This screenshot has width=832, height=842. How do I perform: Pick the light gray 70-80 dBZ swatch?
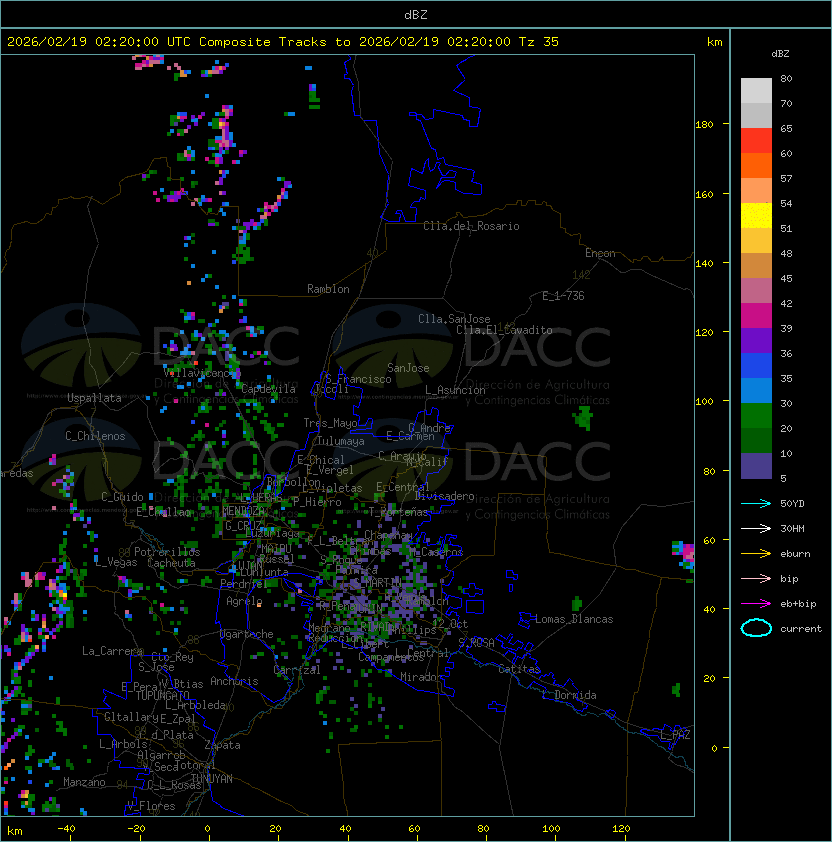[x=756, y=90]
